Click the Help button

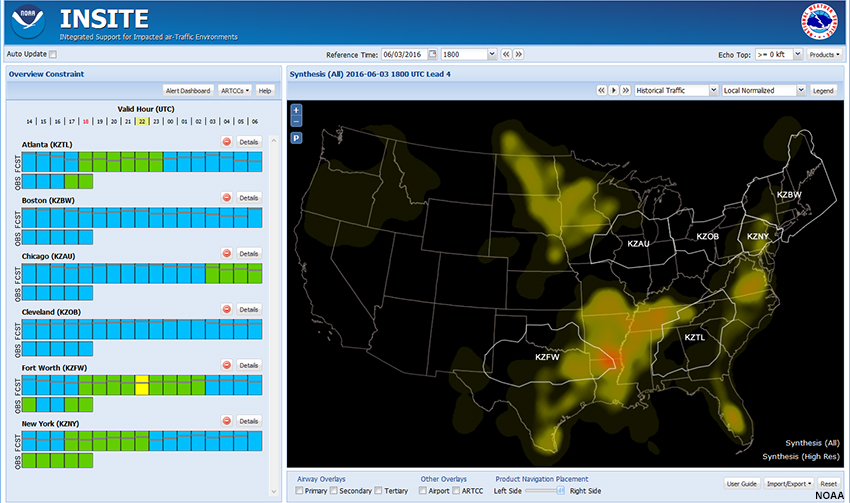[265, 91]
